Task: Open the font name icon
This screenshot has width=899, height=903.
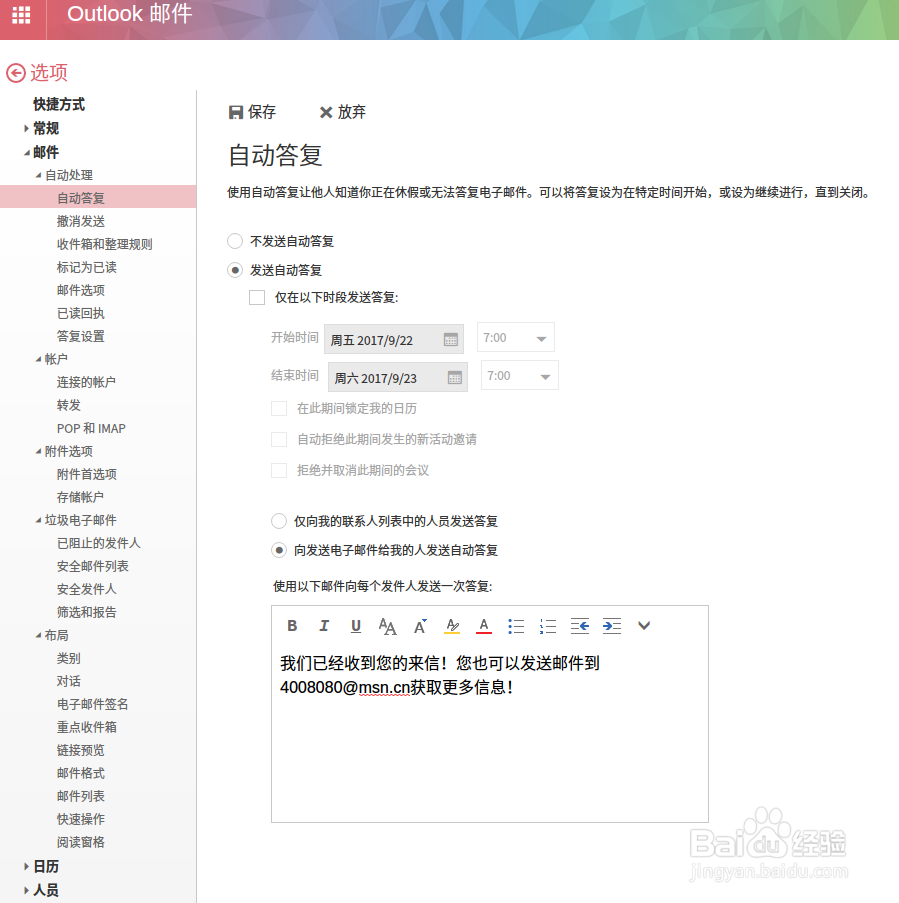Action: click(388, 626)
